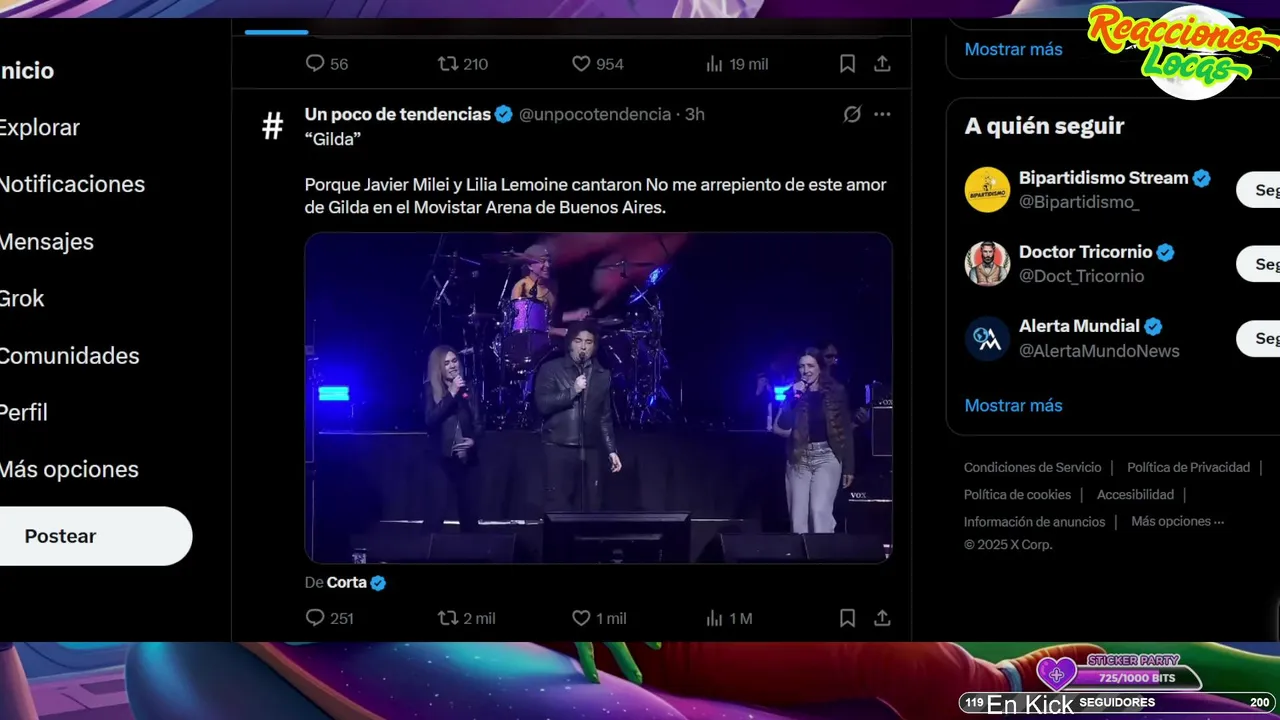
Task: Bookmark the post above the Gilda tweet
Action: [x=847, y=64]
